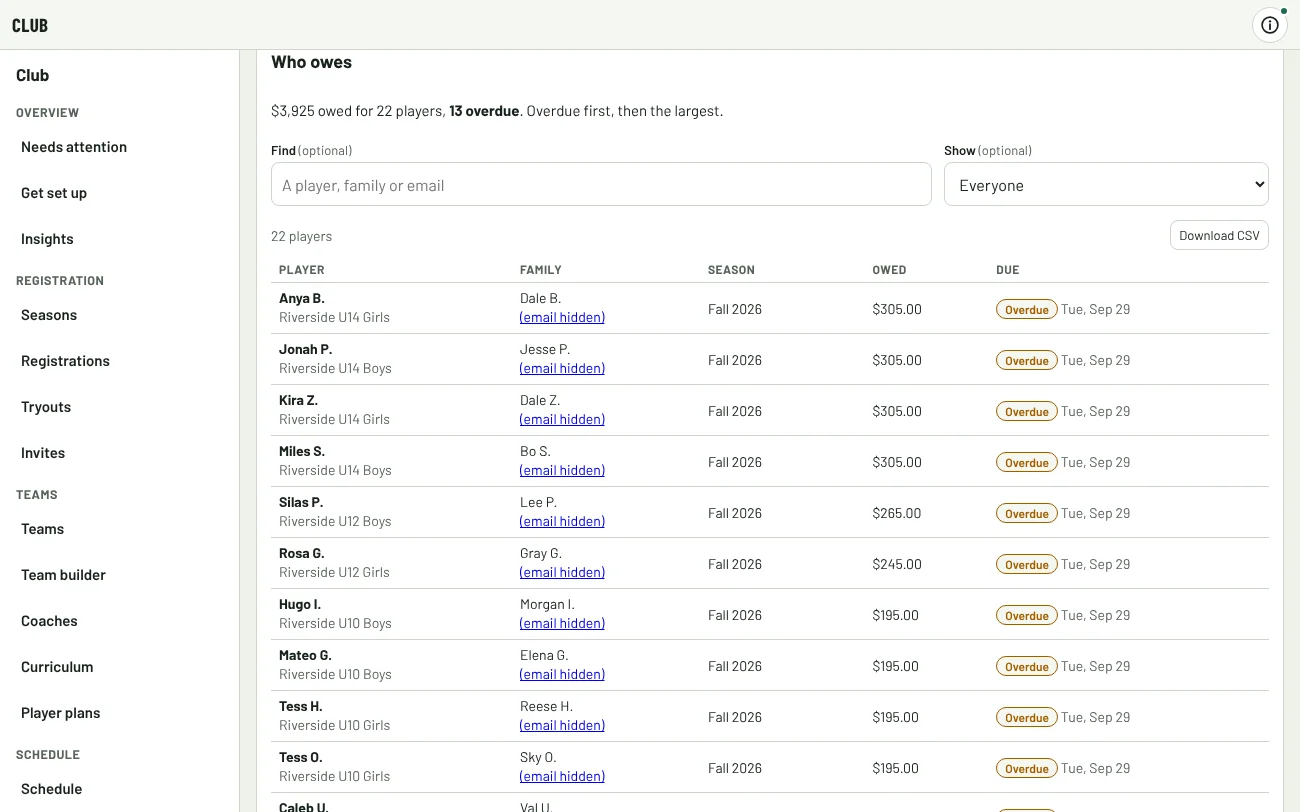
Task: Open Registrations in sidebar
Action: coord(65,361)
